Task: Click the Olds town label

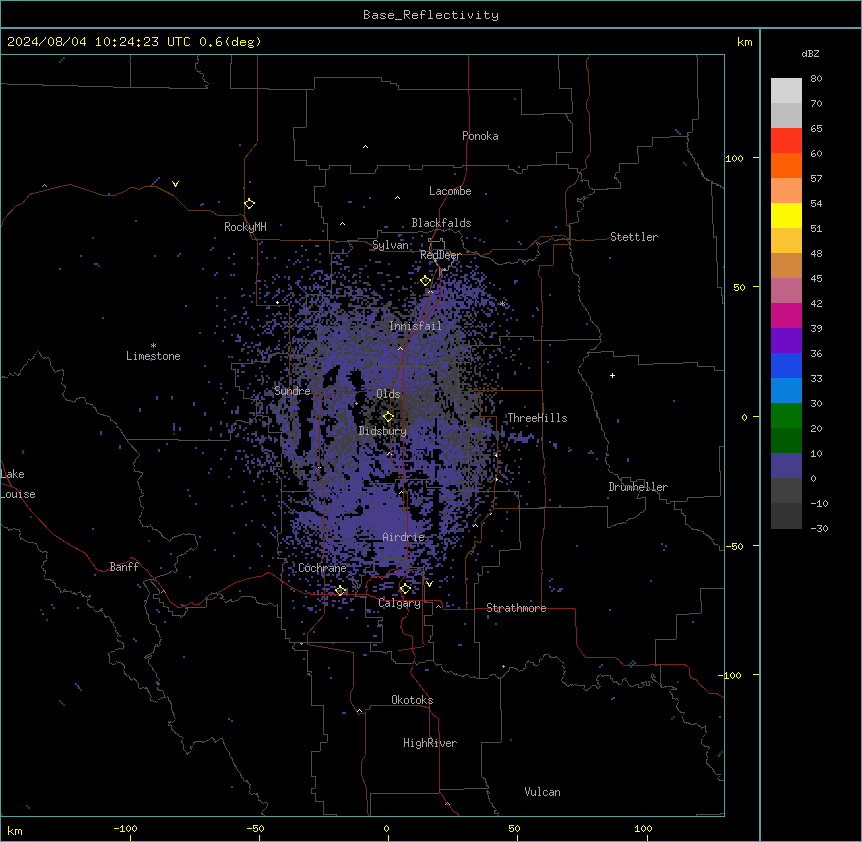Action: (388, 394)
